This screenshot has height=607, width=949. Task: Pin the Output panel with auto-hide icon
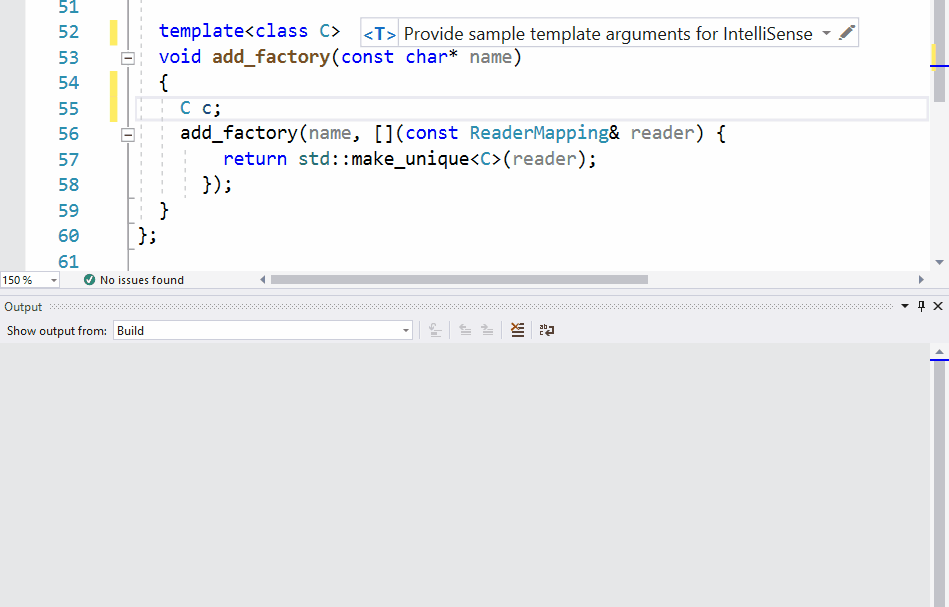(921, 306)
